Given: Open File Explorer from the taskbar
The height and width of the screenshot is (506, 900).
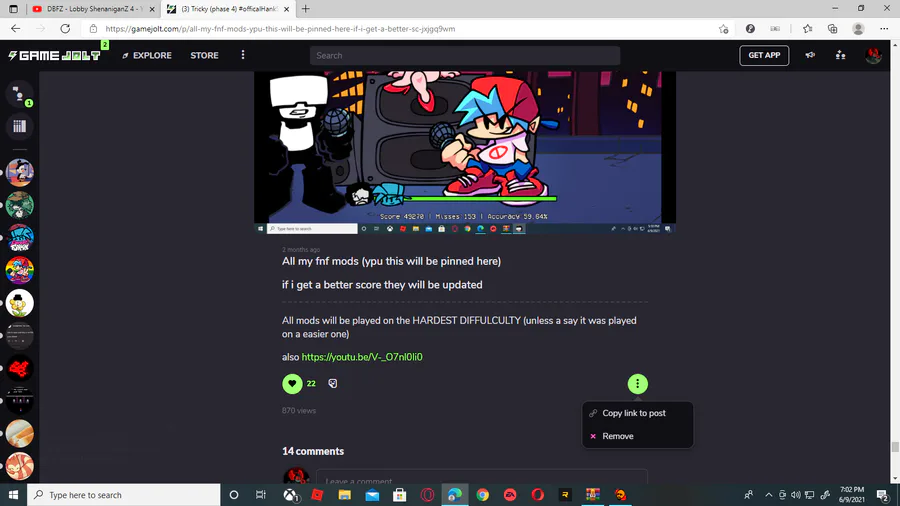Looking at the screenshot, I should [x=344, y=495].
